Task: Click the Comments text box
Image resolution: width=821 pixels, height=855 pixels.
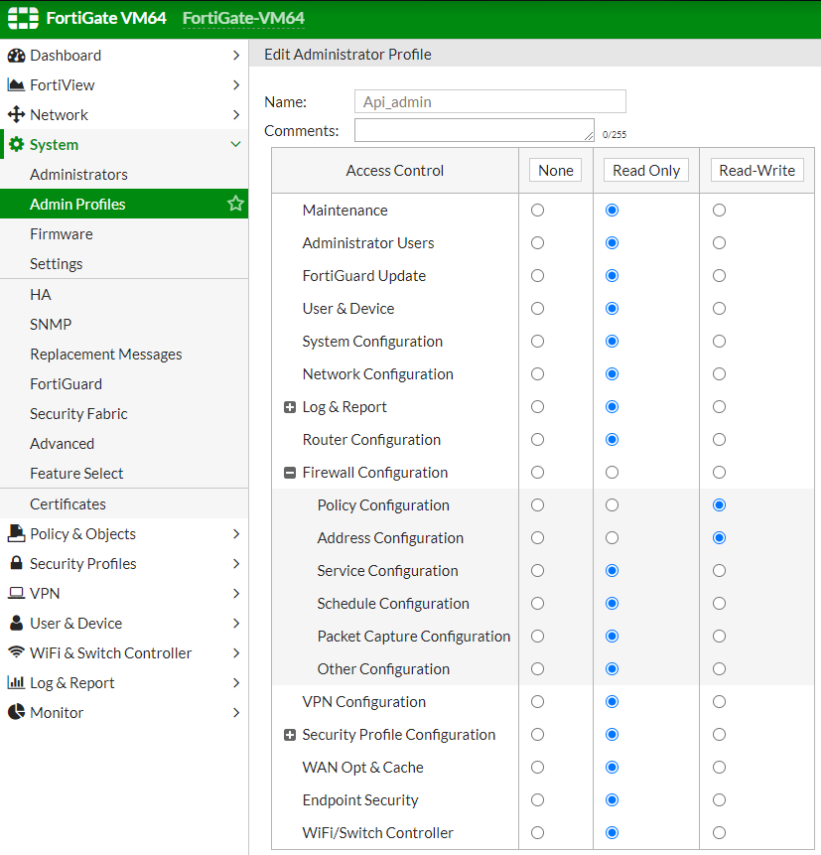Action: click(474, 130)
